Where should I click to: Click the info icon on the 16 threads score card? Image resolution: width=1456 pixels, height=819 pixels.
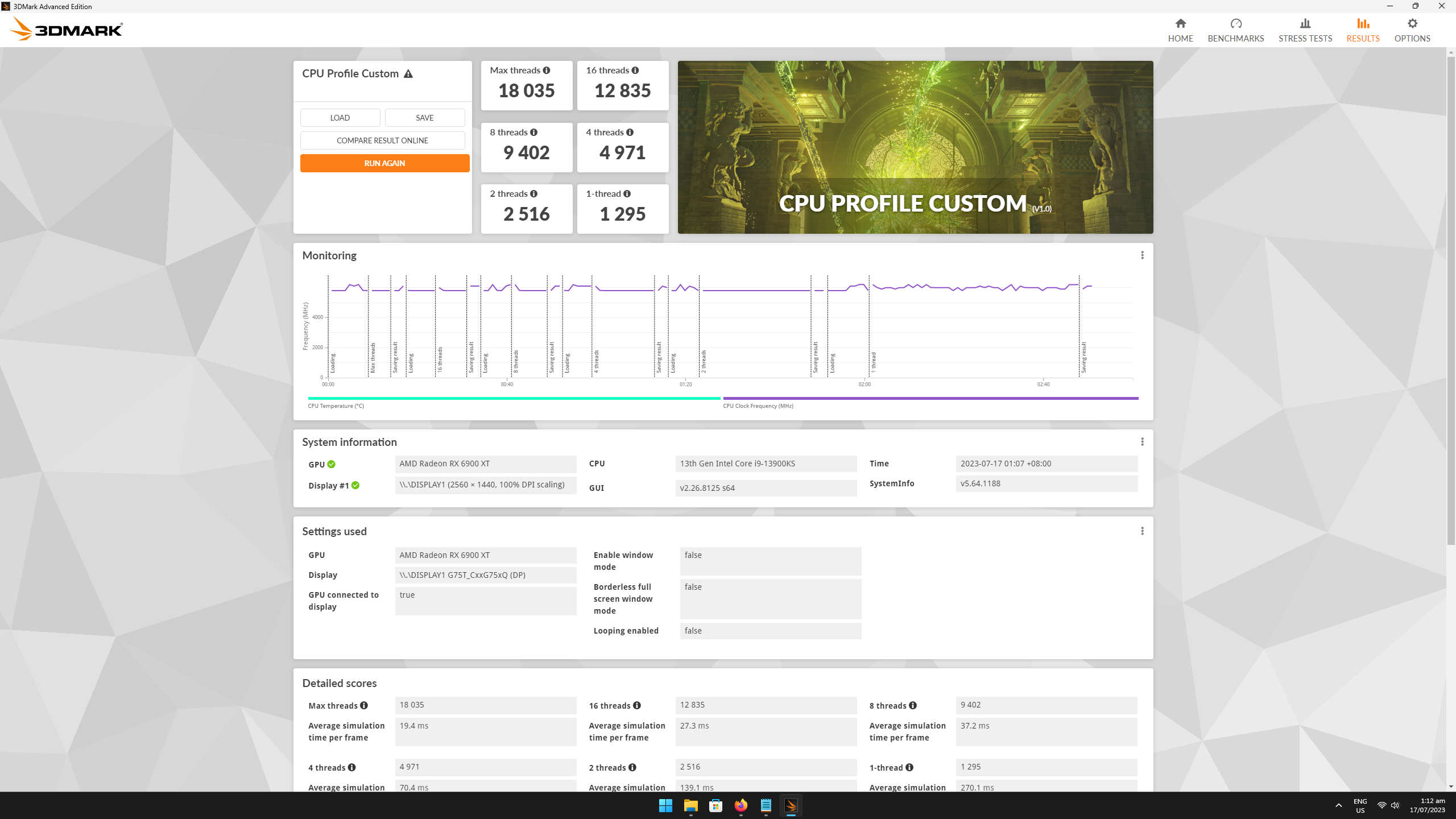635,71
